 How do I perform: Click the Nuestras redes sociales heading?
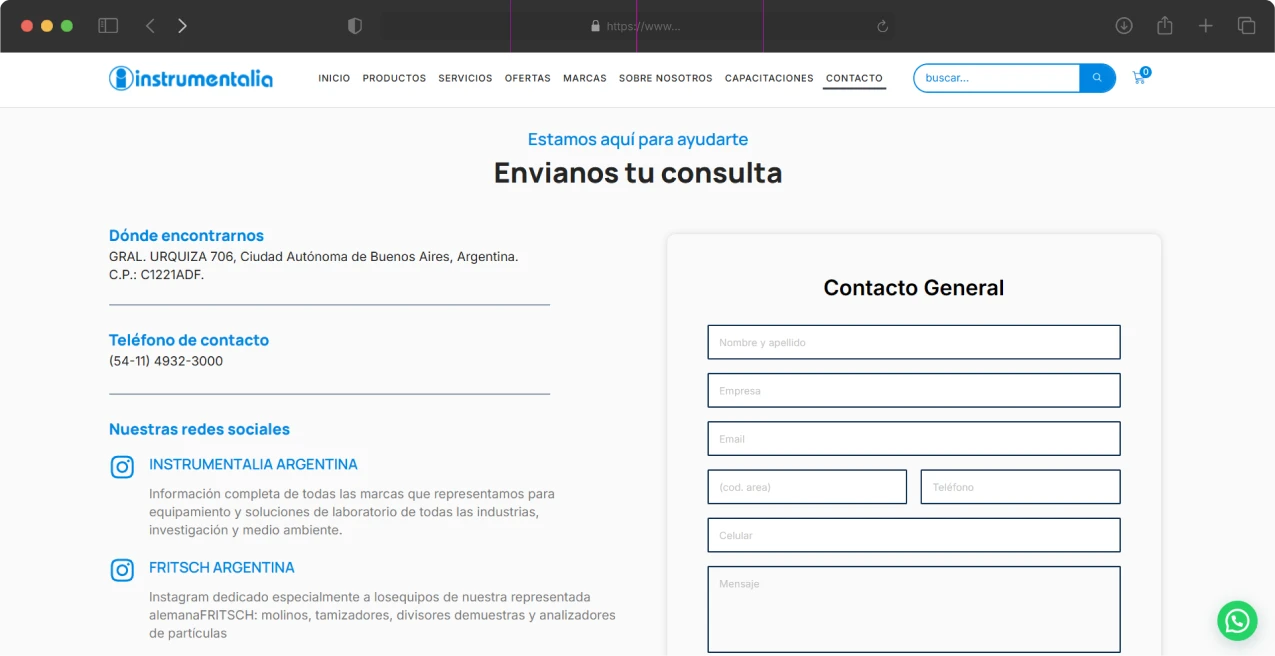tap(199, 429)
